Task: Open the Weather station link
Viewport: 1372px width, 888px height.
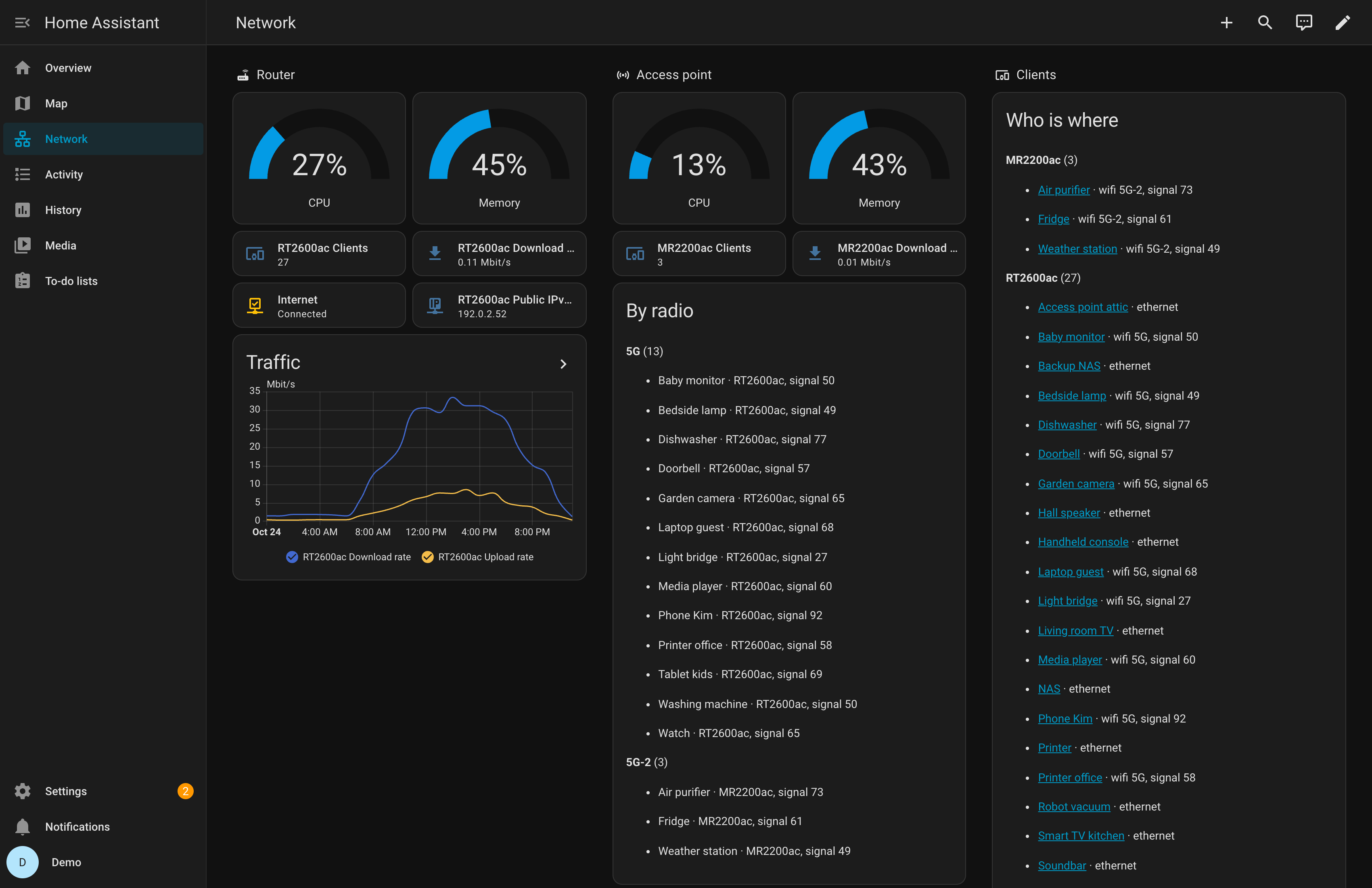Action: point(1077,249)
